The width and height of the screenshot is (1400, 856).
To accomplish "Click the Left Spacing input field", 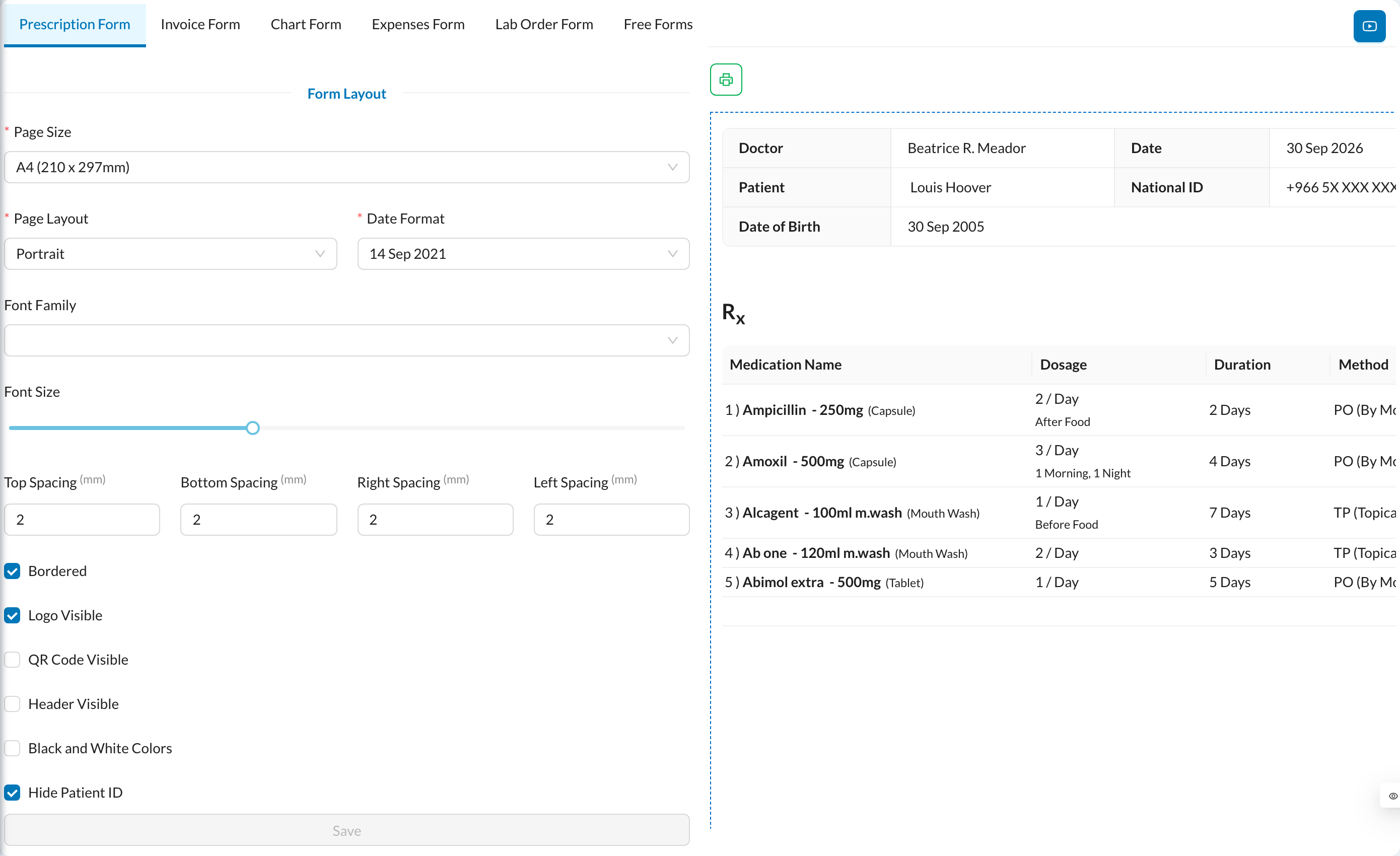I will pyautogui.click(x=611, y=519).
